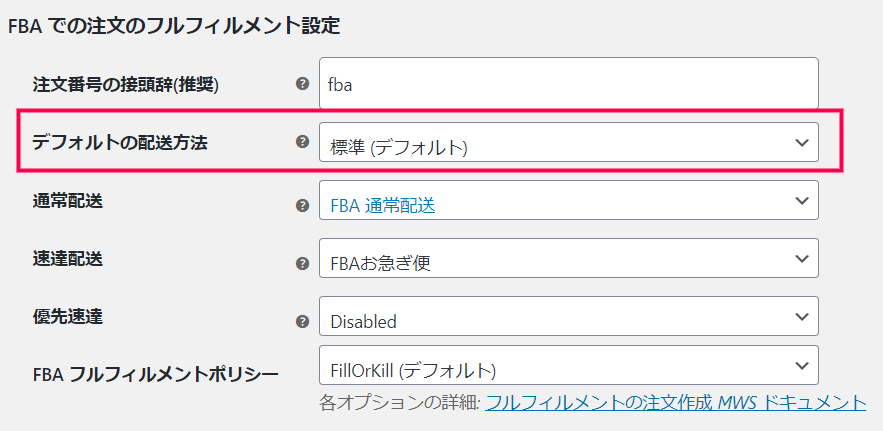
Task: Click the 速達配送 row label
Action: pos(68,259)
